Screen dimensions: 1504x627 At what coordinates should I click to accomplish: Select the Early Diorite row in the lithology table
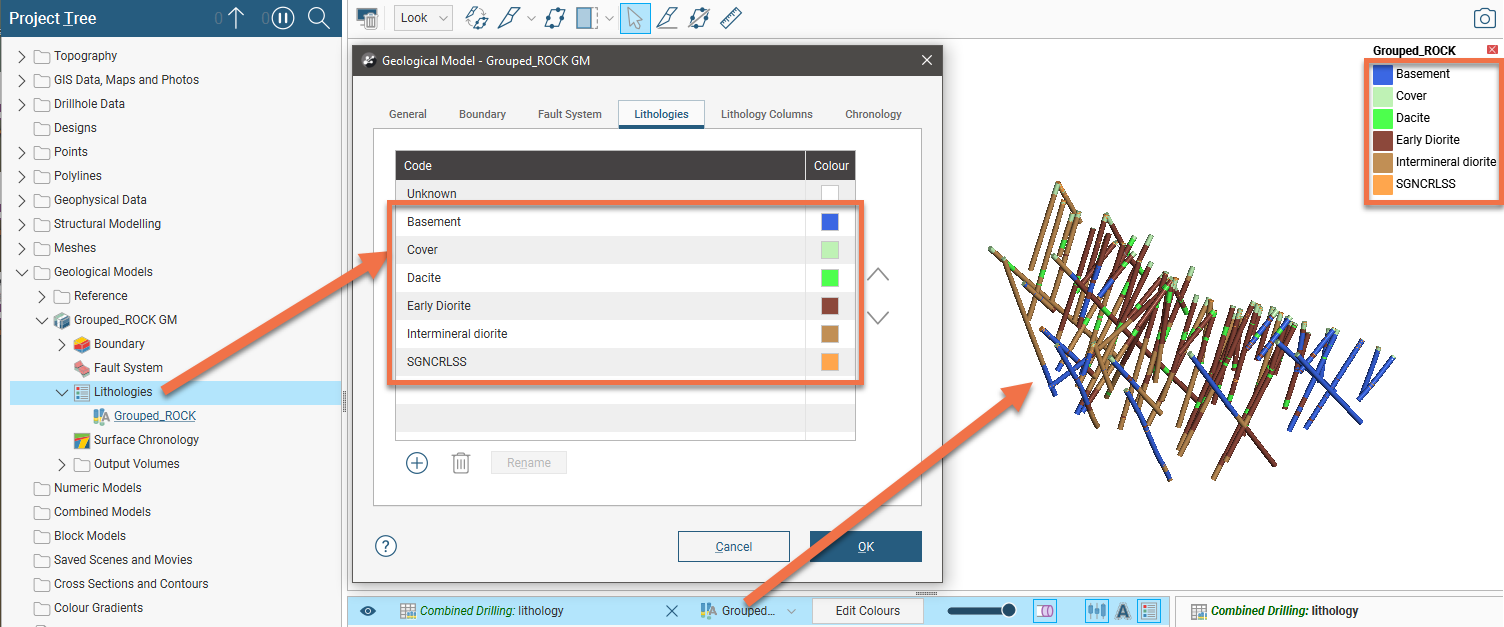[625, 306]
